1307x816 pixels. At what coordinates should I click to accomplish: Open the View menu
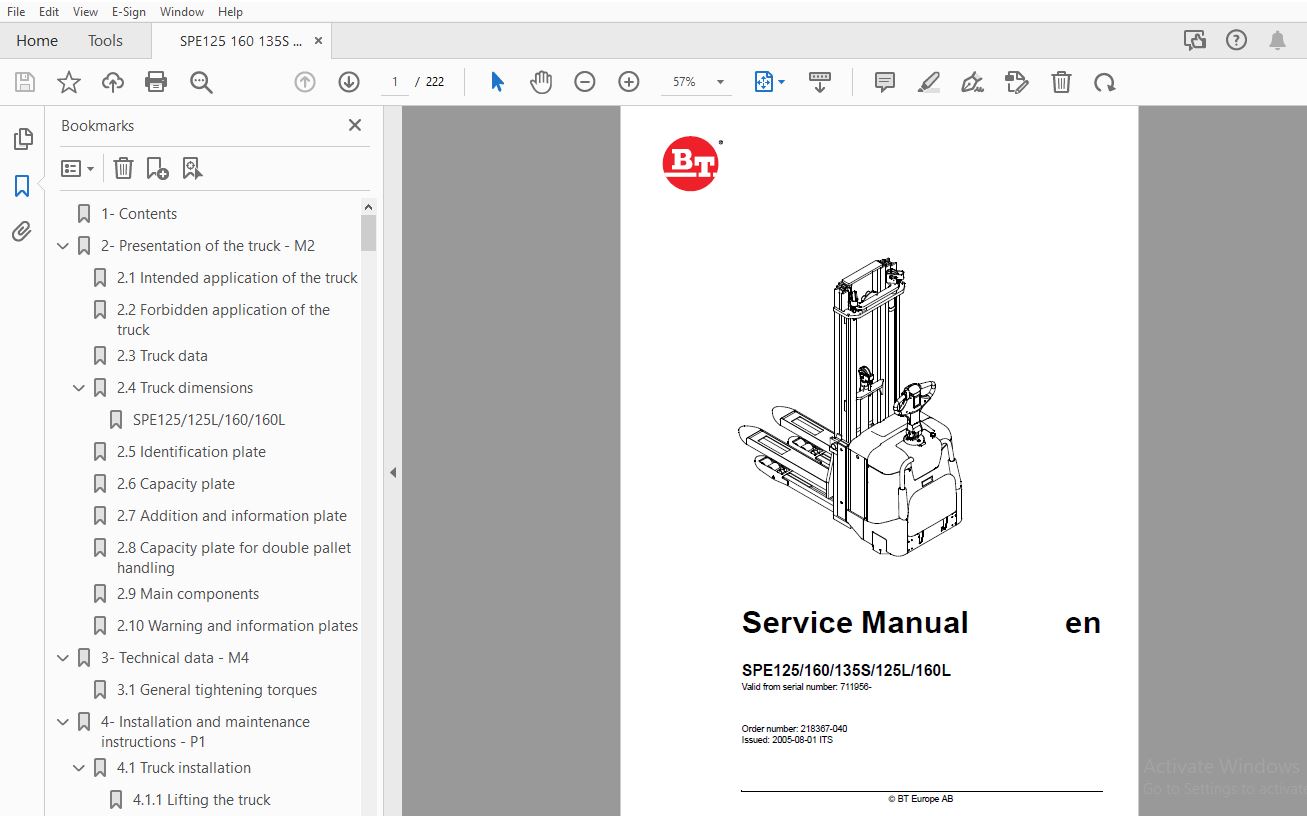tap(86, 12)
